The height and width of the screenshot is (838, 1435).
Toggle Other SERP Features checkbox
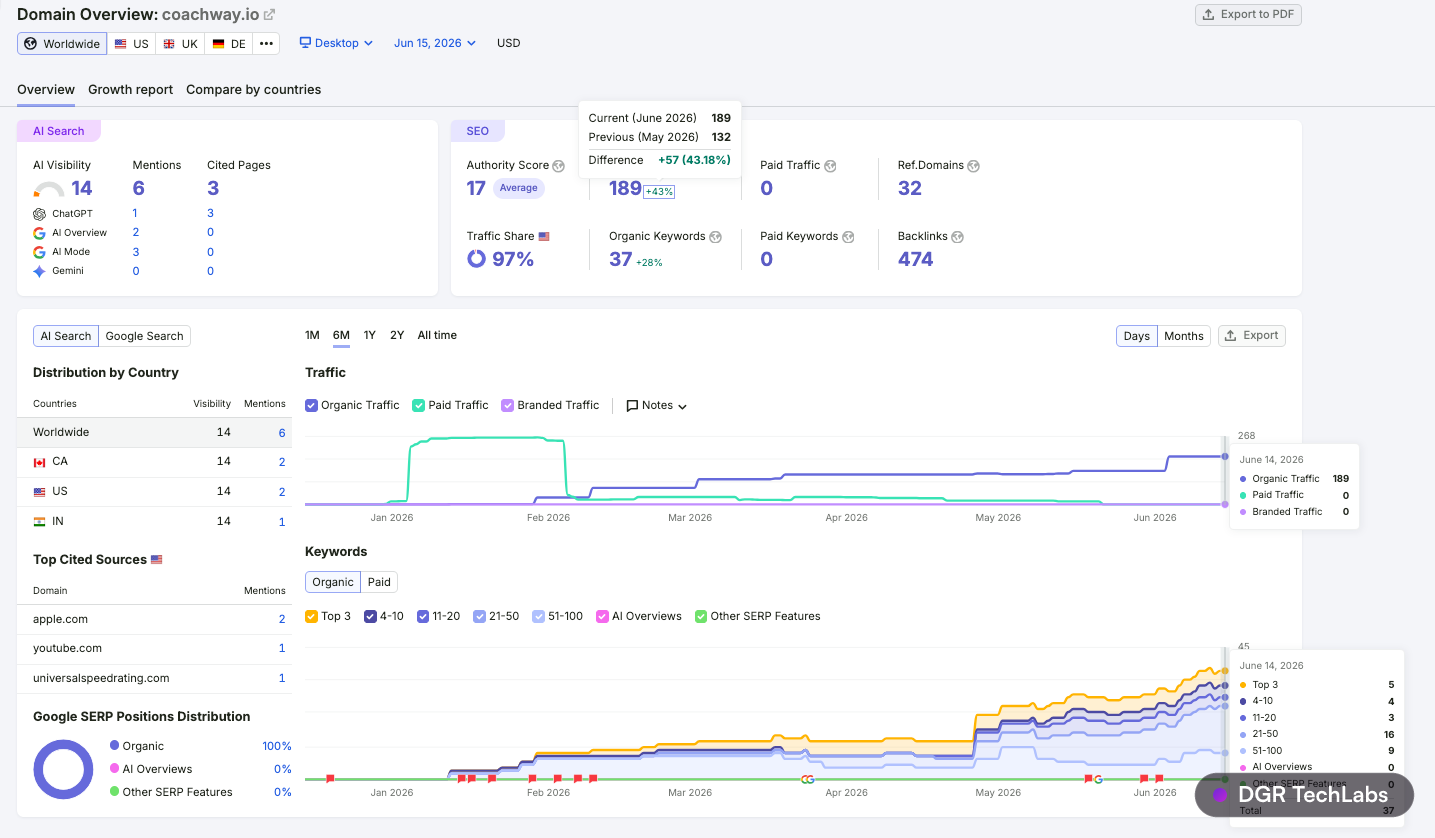701,617
